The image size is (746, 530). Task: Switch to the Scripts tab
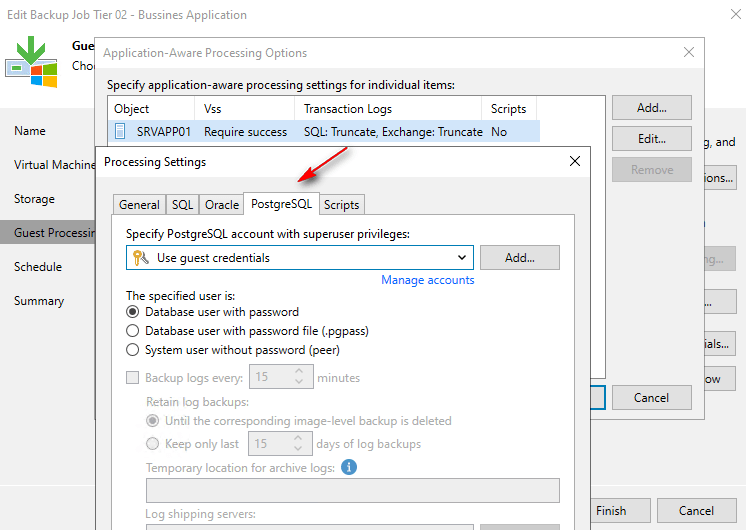tap(341, 205)
